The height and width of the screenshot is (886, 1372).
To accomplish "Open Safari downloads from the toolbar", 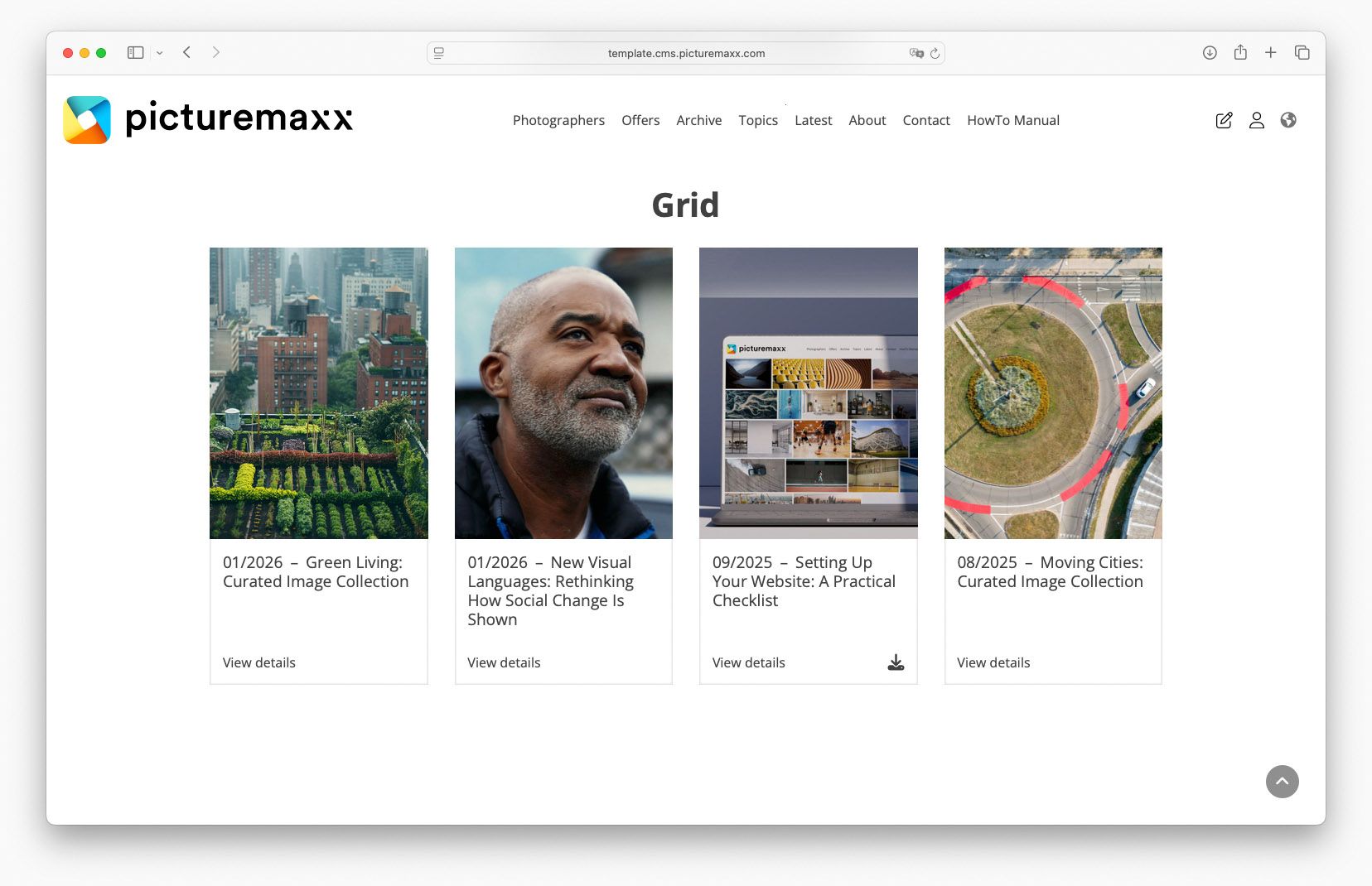I will point(1210,52).
